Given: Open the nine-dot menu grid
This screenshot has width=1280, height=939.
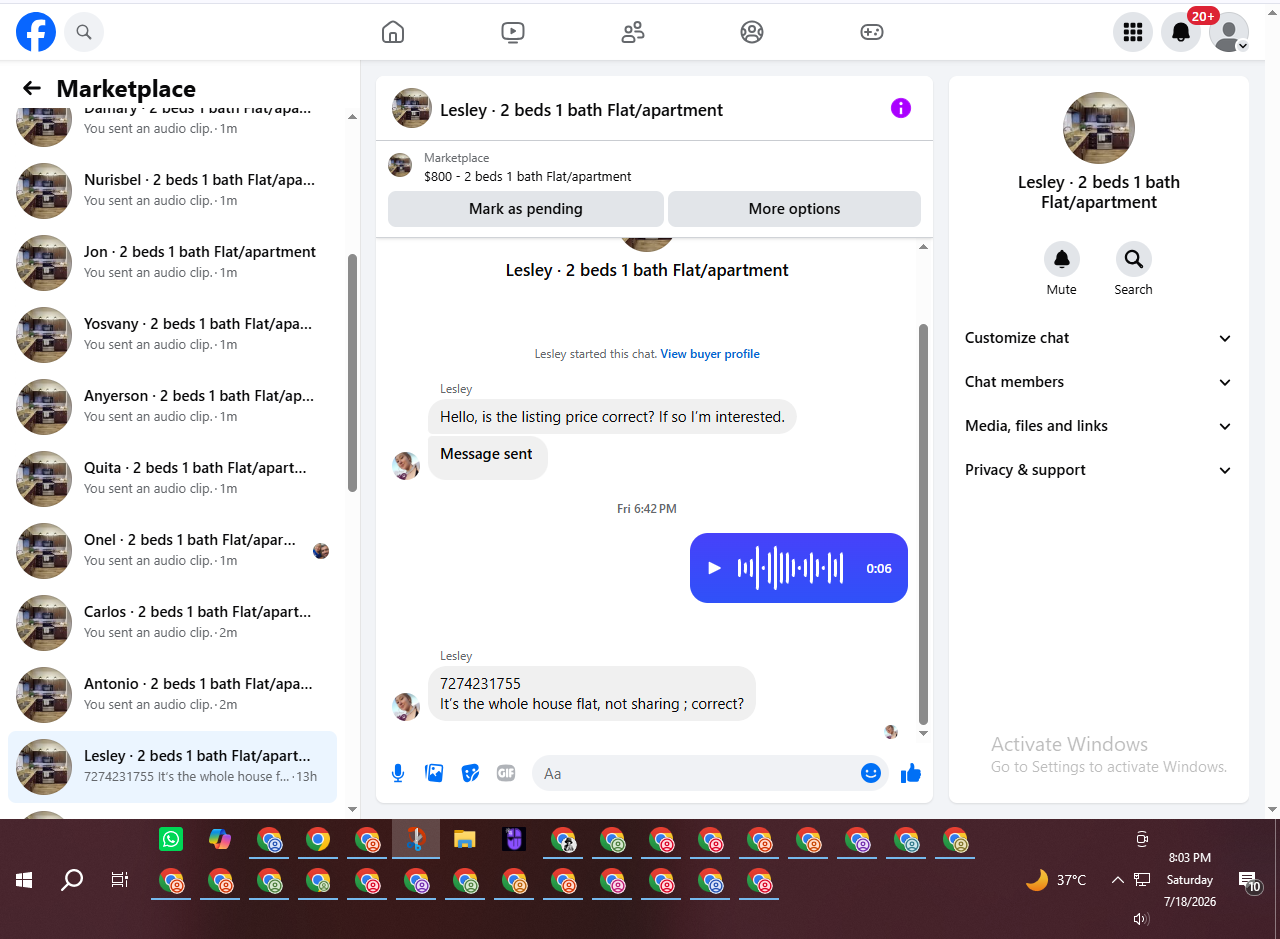Looking at the screenshot, I should pyautogui.click(x=1133, y=32).
